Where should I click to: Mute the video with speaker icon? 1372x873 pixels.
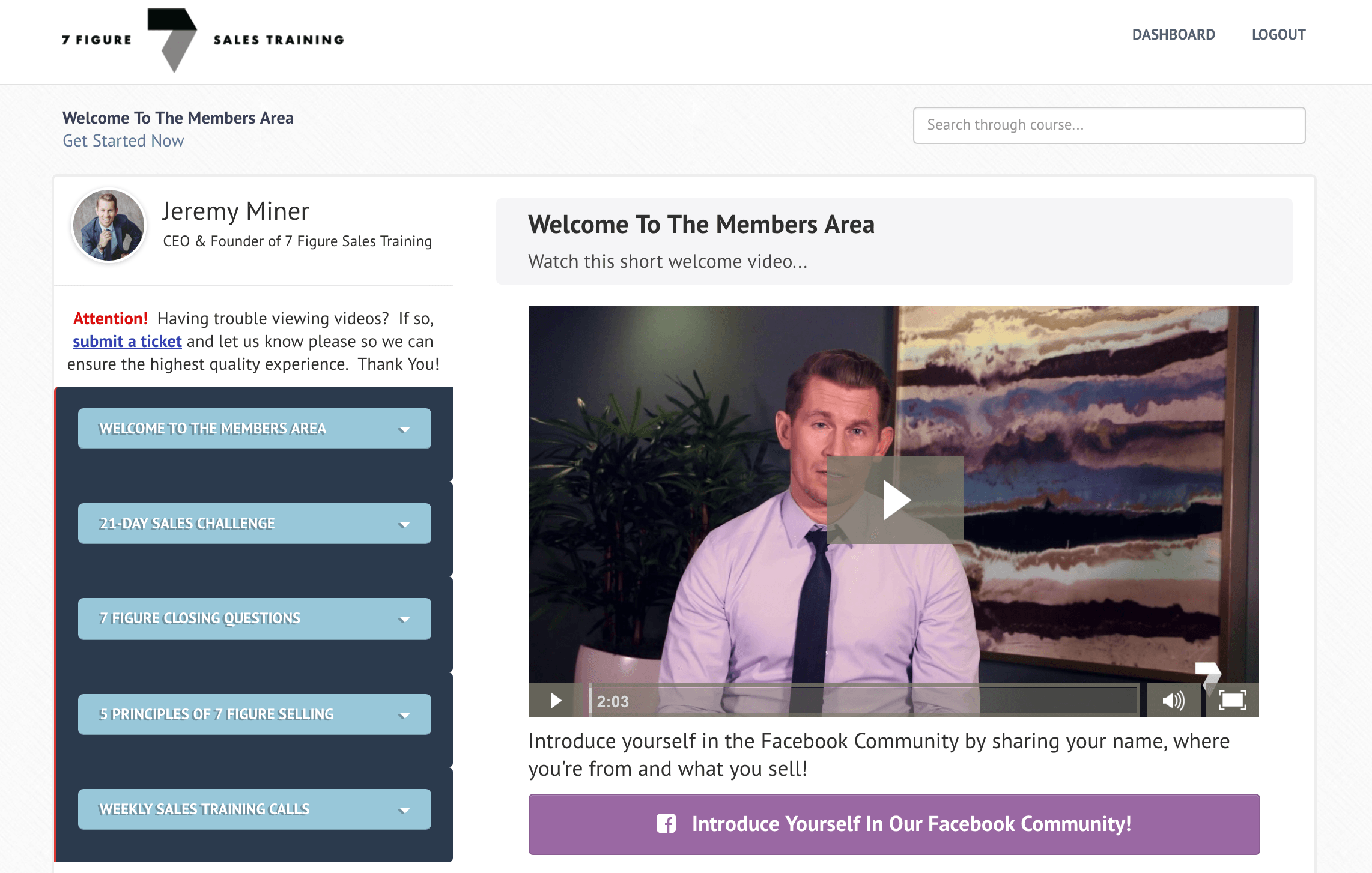point(1173,701)
